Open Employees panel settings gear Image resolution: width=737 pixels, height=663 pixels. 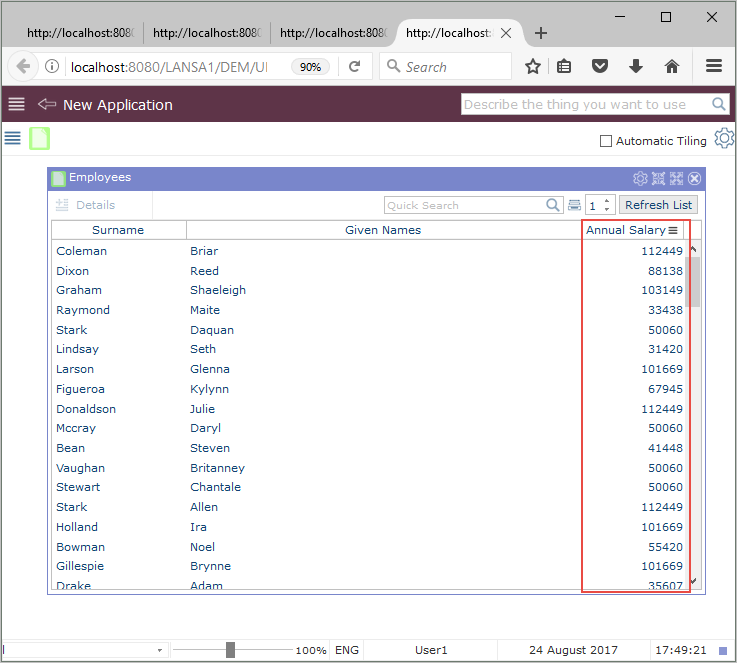(640, 178)
